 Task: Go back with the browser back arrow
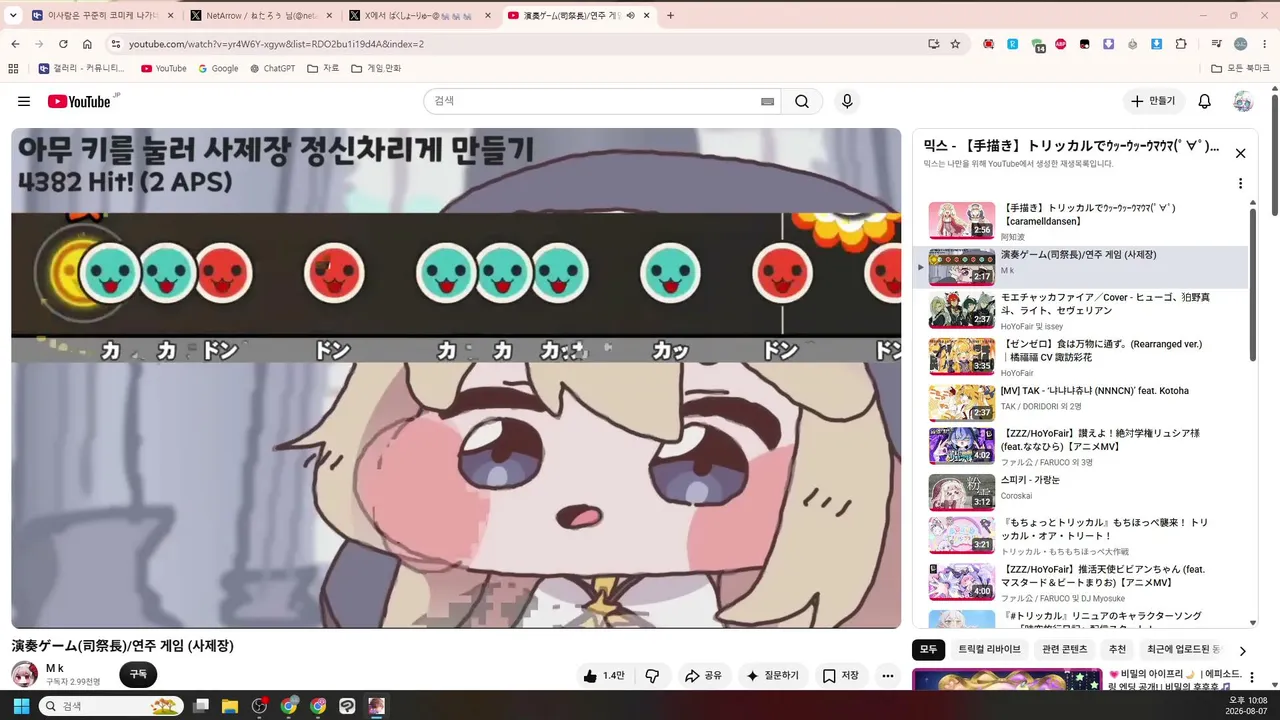(15, 44)
